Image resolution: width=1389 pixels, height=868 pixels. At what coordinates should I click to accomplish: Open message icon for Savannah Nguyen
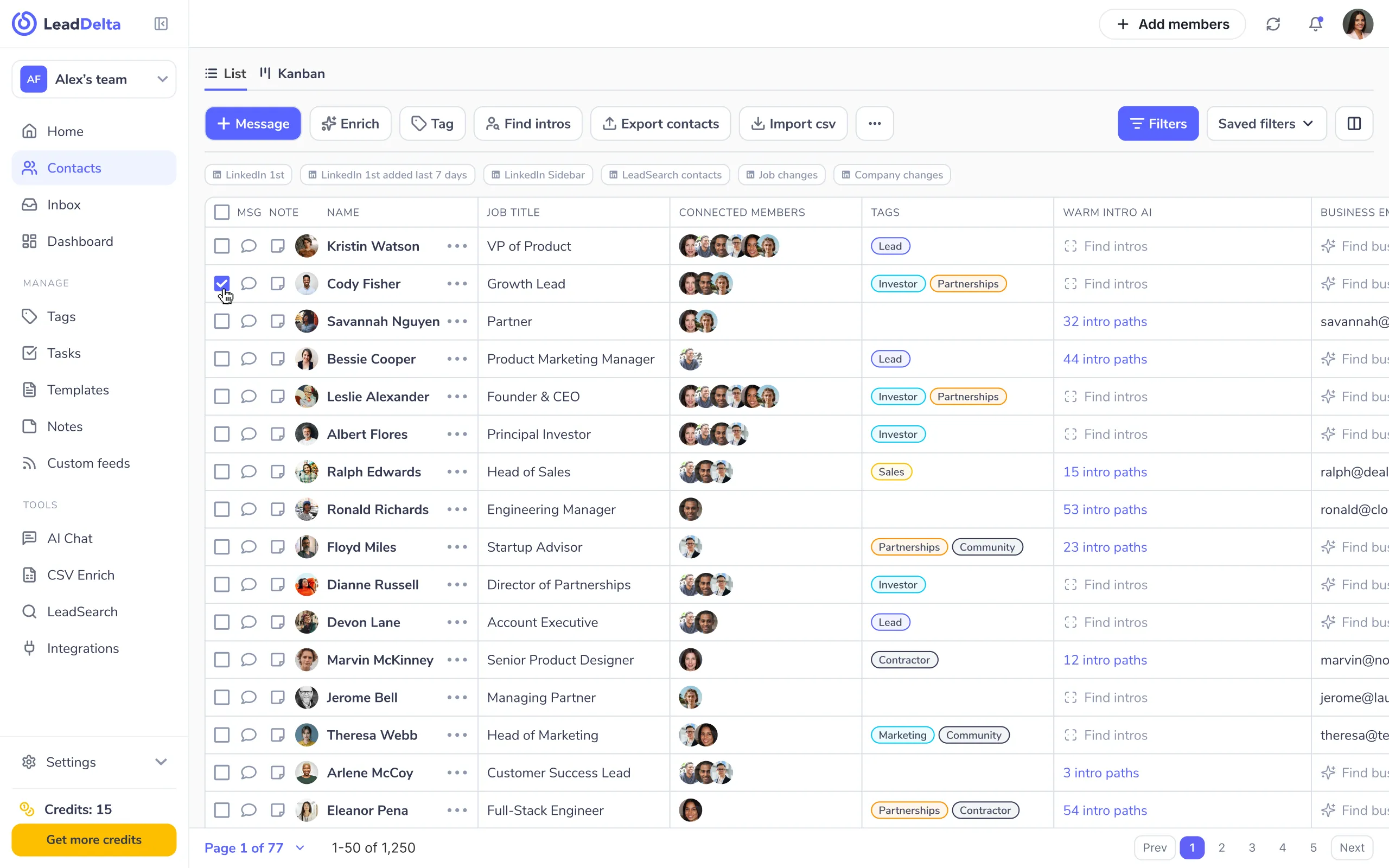click(248, 322)
